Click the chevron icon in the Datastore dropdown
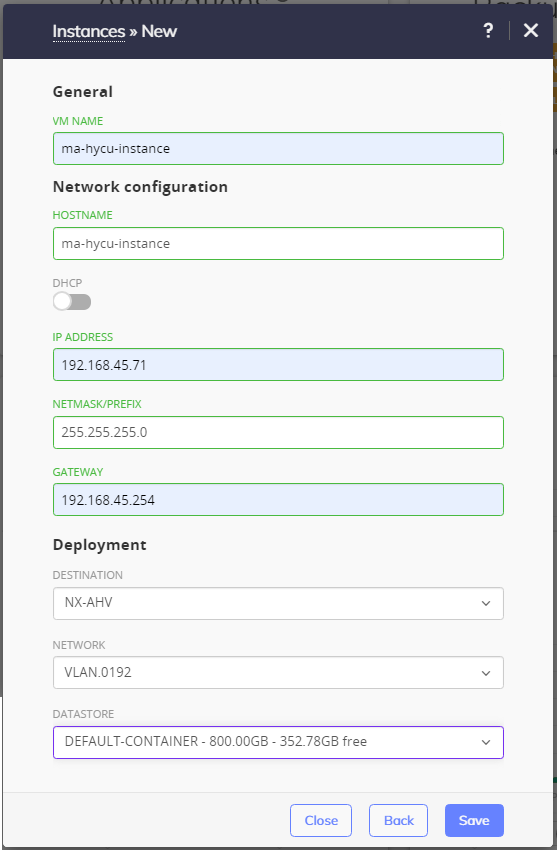This screenshot has height=851, width=557. (486, 742)
